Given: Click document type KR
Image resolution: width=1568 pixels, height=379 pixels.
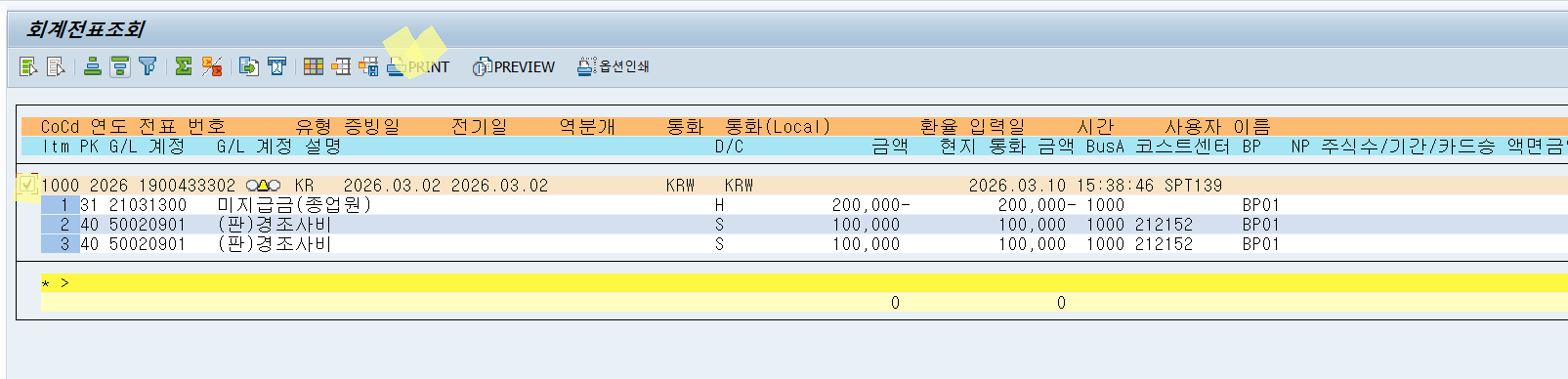Looking at the screenshot, I should tap(304, 186).
